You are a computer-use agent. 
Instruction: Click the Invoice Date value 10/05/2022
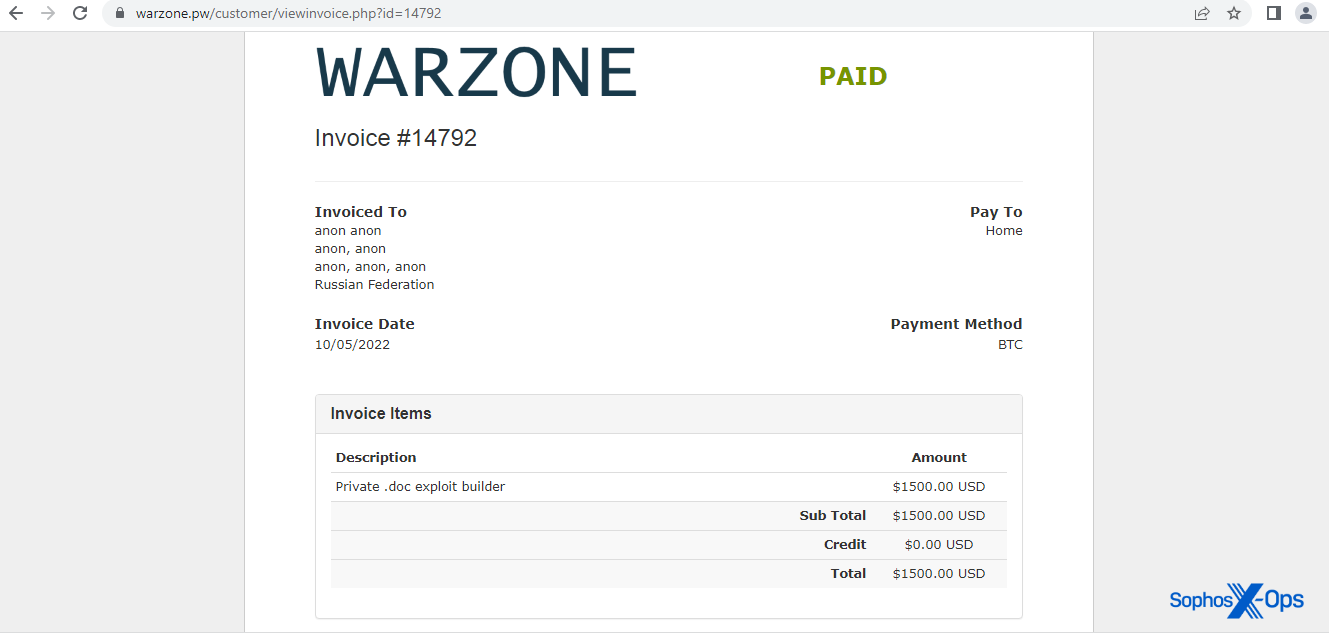352,344
